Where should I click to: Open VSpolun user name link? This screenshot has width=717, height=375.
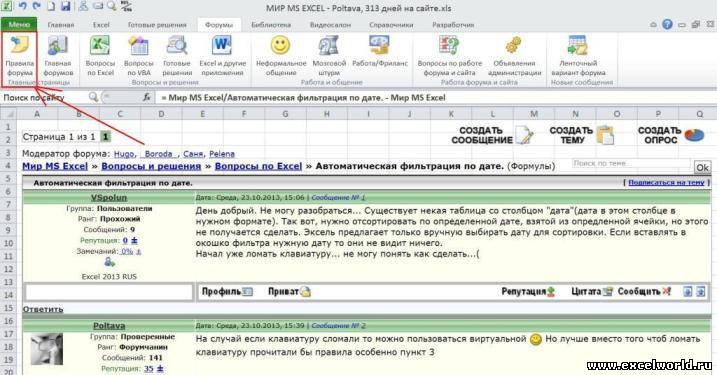click(x=109, y=198)
